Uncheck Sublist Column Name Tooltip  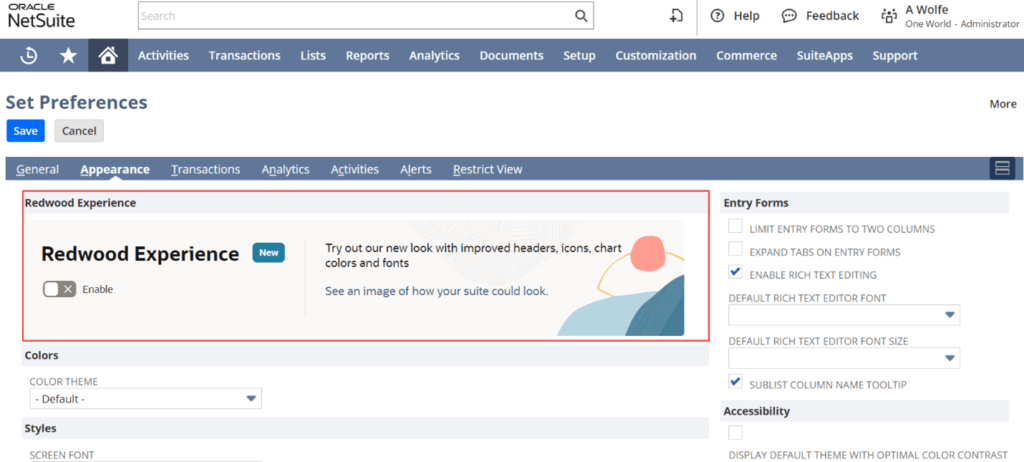[735, 382]
